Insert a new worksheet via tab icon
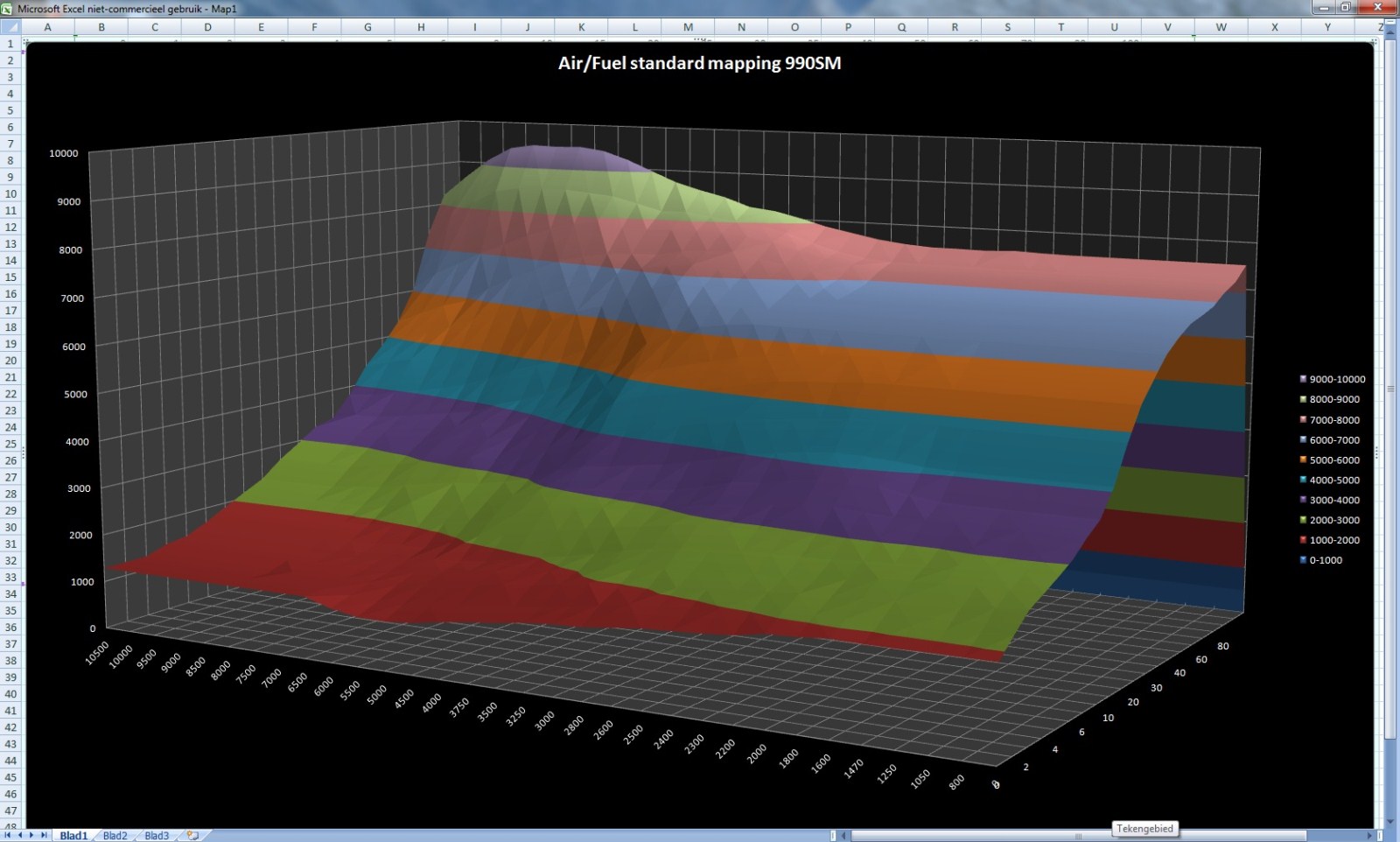 [193, 835]
